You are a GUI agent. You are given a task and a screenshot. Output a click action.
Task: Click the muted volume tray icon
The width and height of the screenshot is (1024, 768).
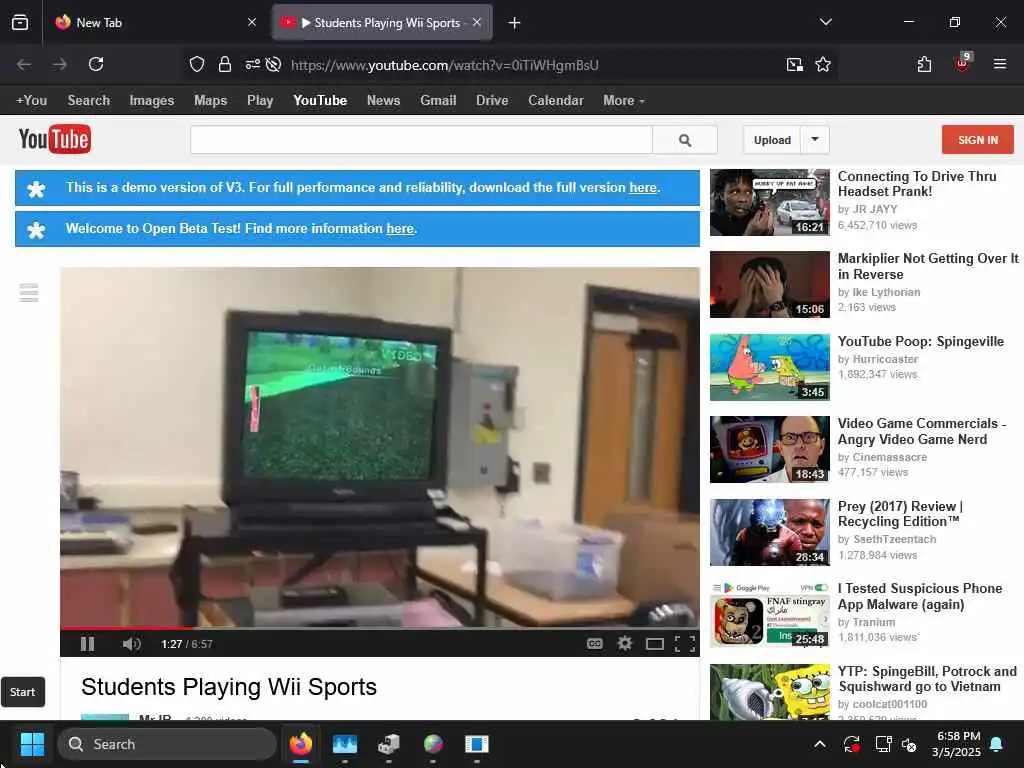click(909, 744)
